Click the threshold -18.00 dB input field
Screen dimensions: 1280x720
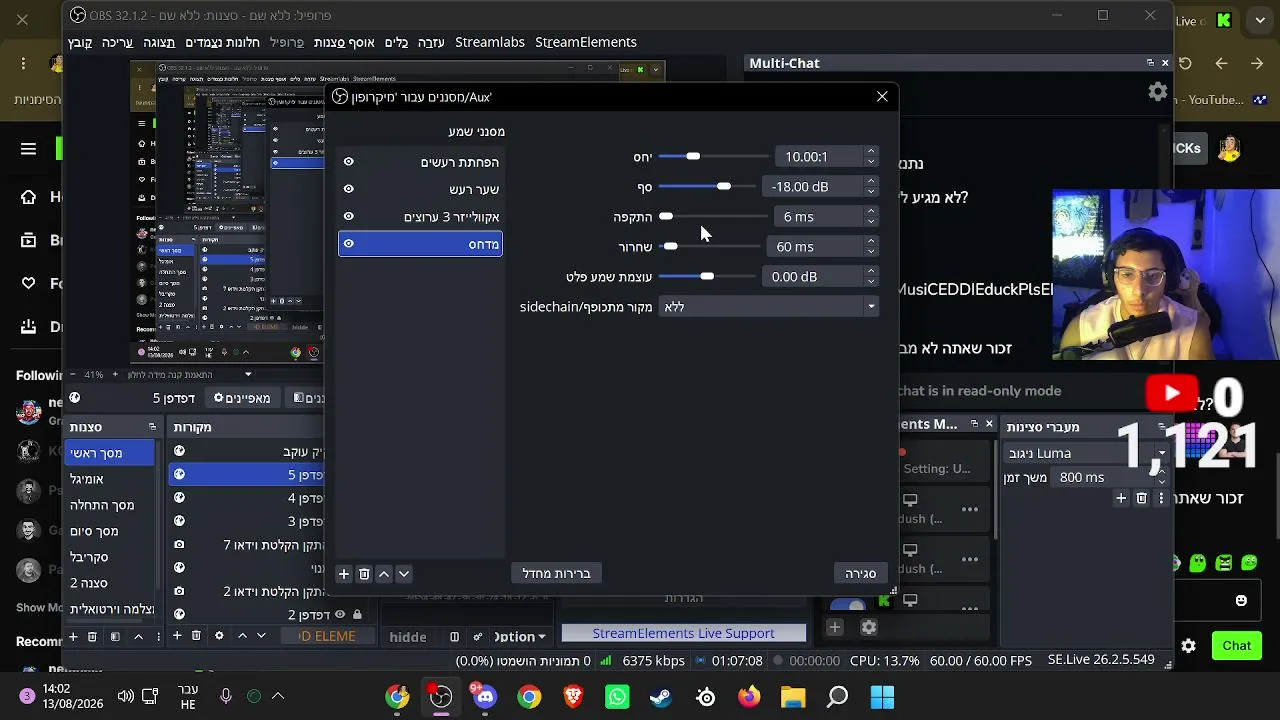point(812,187)
